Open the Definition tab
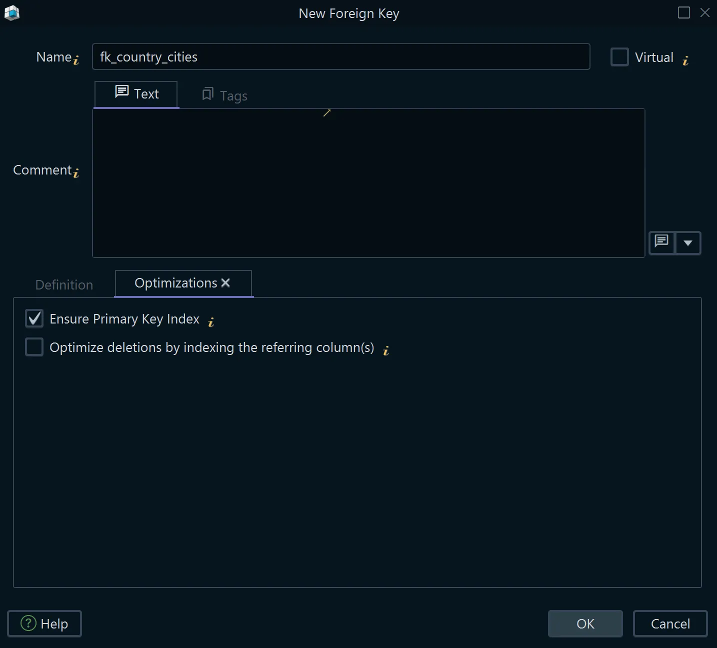The image size is (717, 648). click(64, 285)
